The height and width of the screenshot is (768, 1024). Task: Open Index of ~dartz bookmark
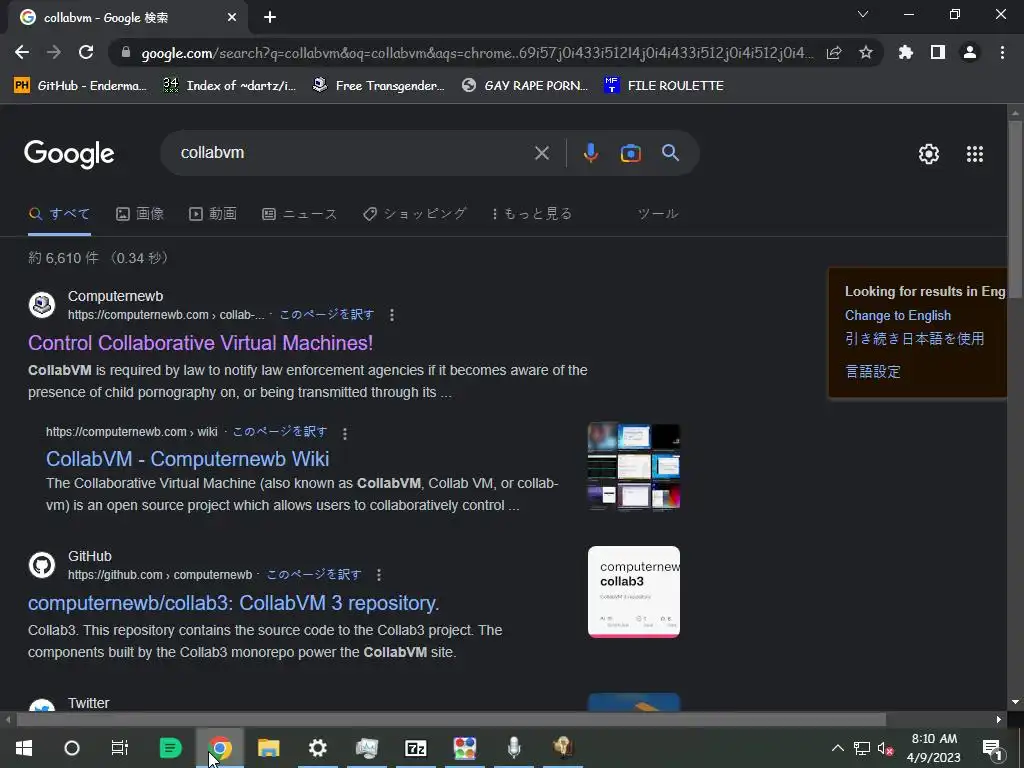(230, 86)
